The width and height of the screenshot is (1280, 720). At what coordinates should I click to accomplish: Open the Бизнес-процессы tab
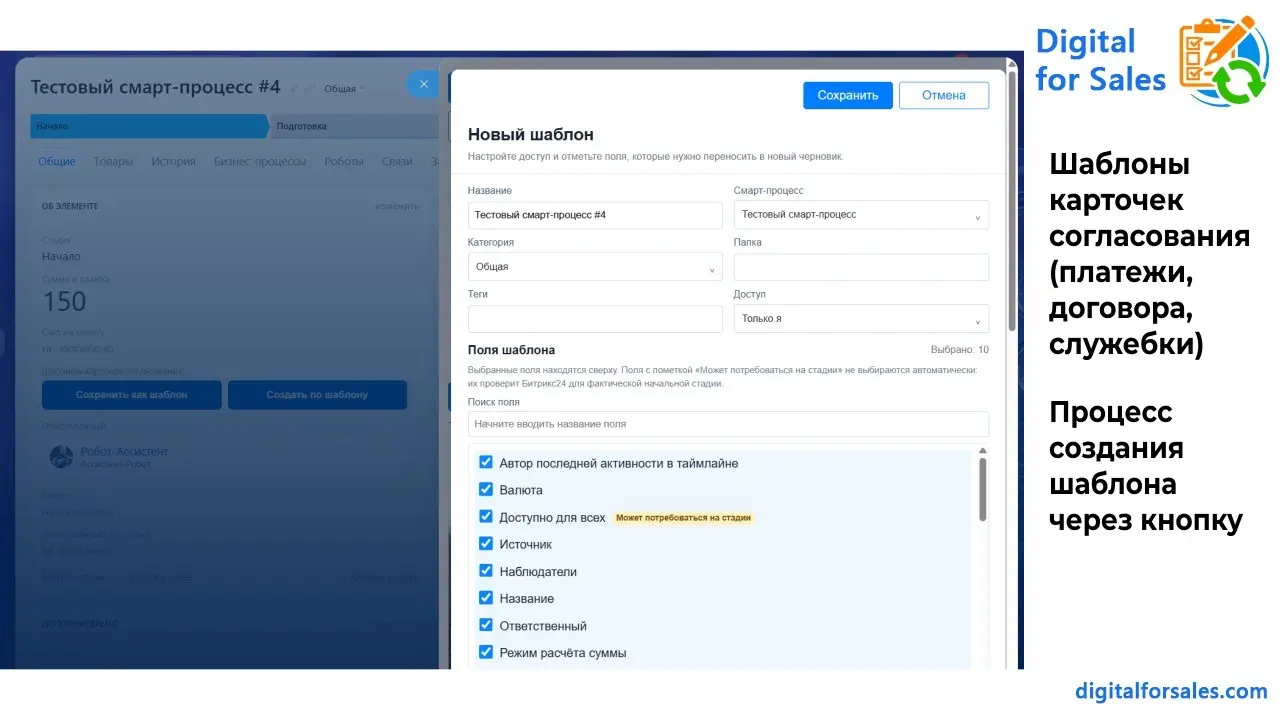pyautogui.click(x=260, y=161)
